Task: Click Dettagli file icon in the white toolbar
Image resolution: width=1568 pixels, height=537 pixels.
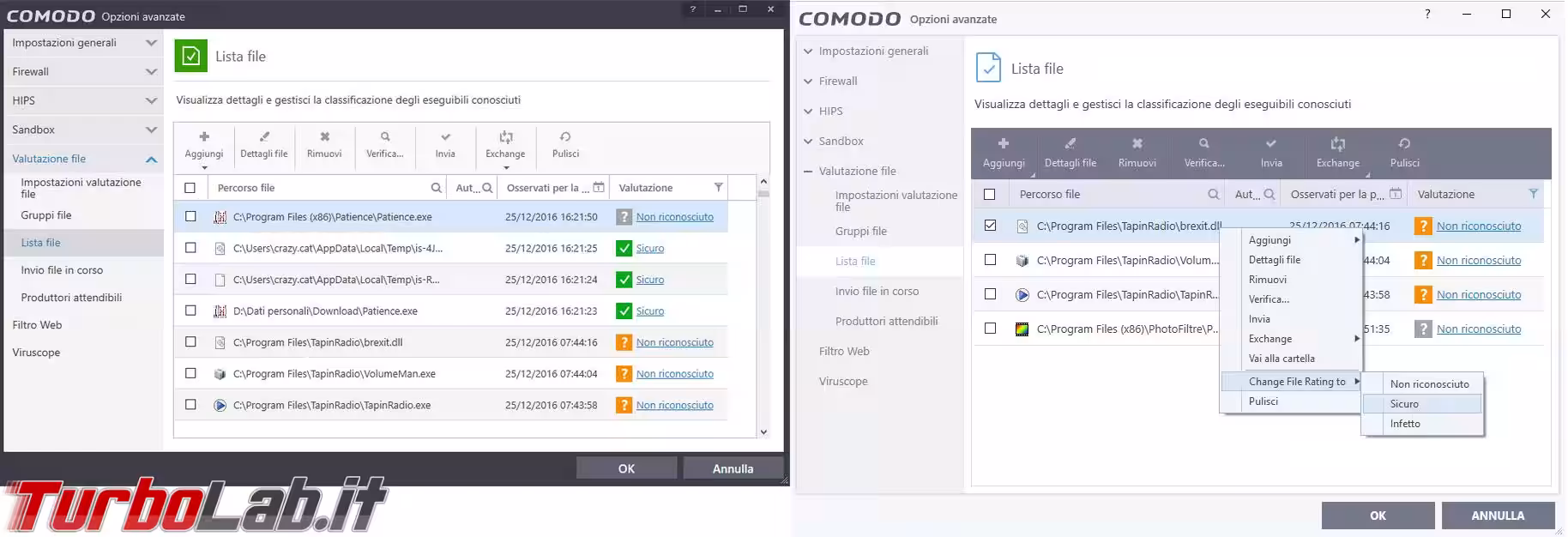Action: point(264,137)
